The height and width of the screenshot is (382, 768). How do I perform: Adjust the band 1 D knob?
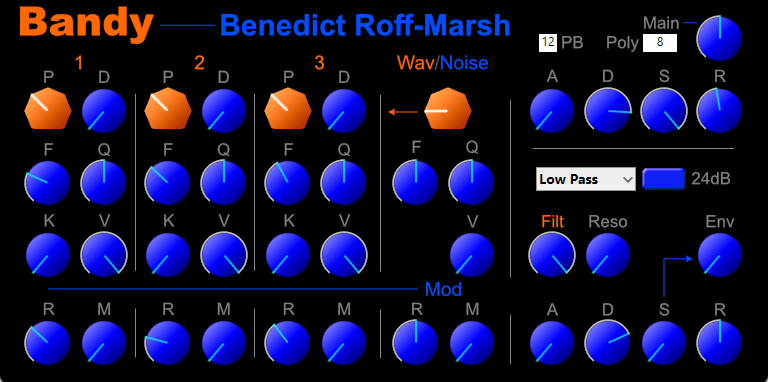(104, 111)
